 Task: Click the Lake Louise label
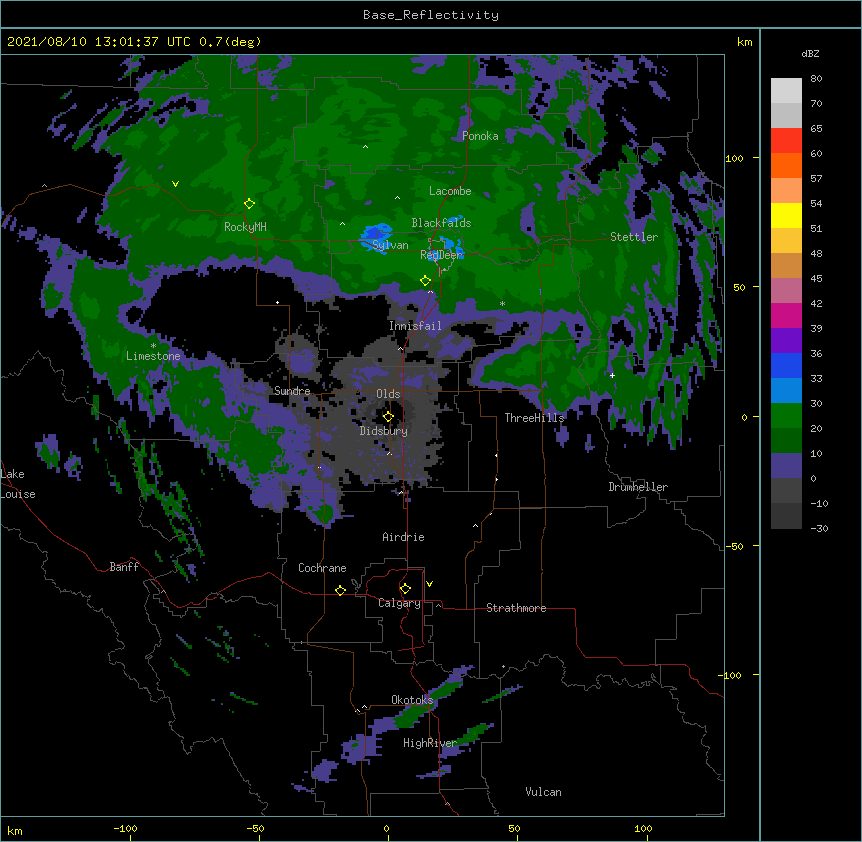pyautogui.click(x=18, y=484)
